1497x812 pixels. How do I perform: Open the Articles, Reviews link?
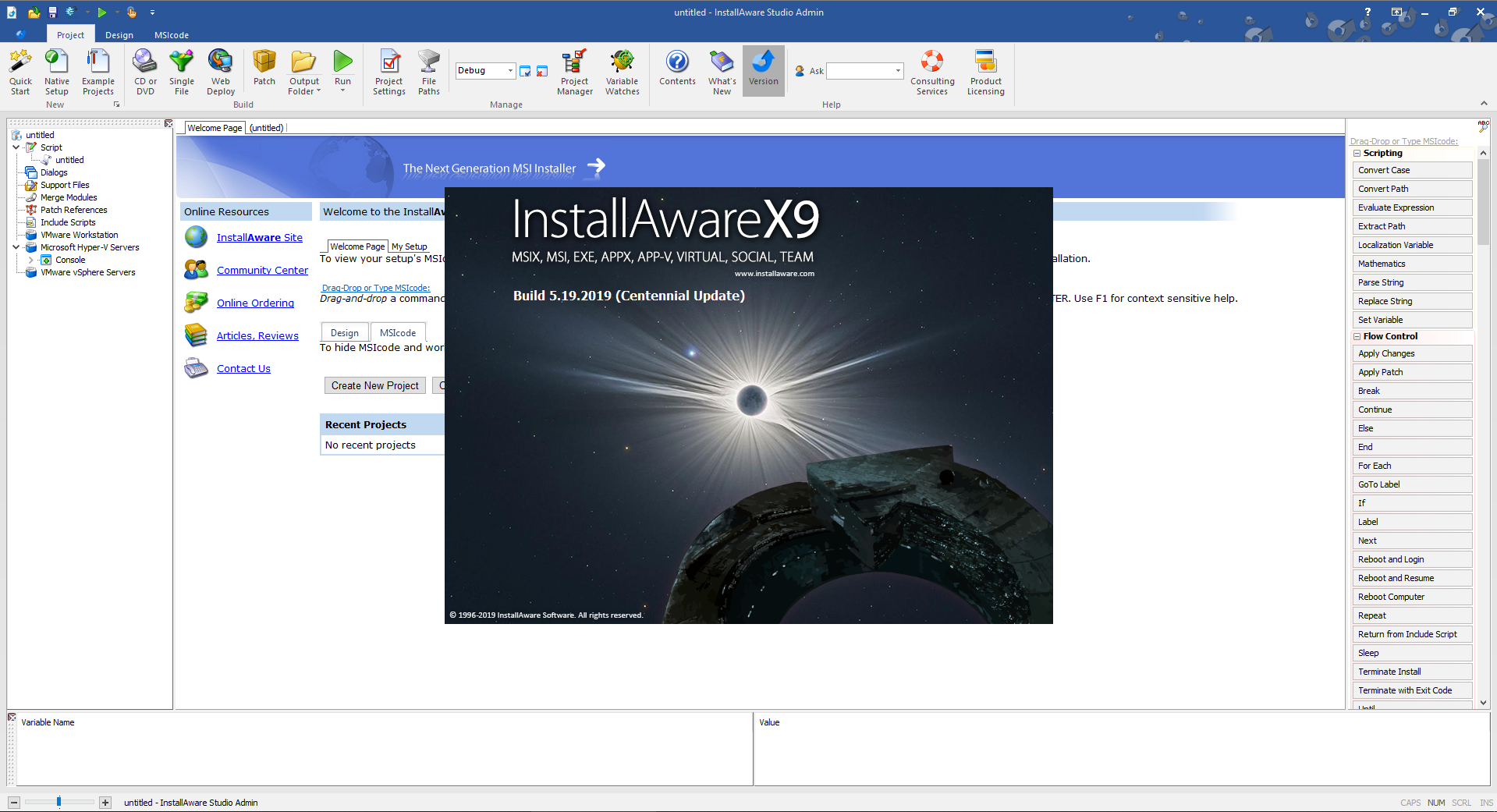click(257, 336)
